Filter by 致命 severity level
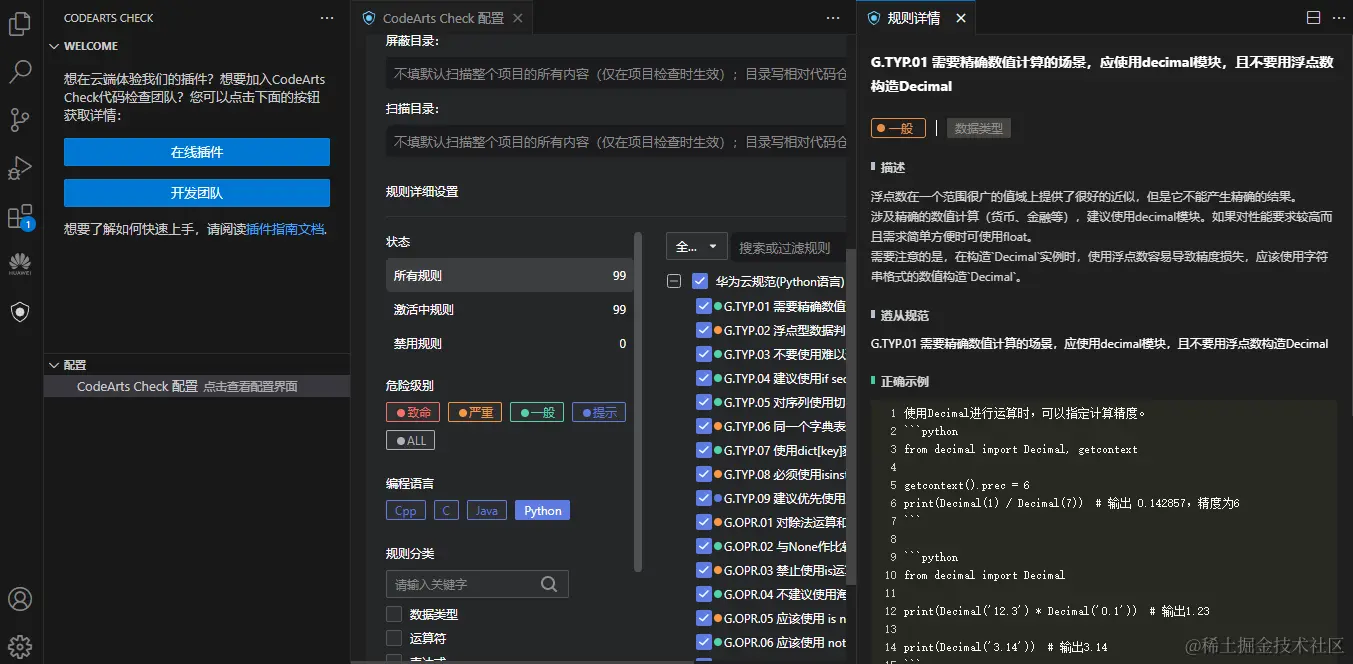This screenshot has height=664, width=1353. [x=413, y=412]
